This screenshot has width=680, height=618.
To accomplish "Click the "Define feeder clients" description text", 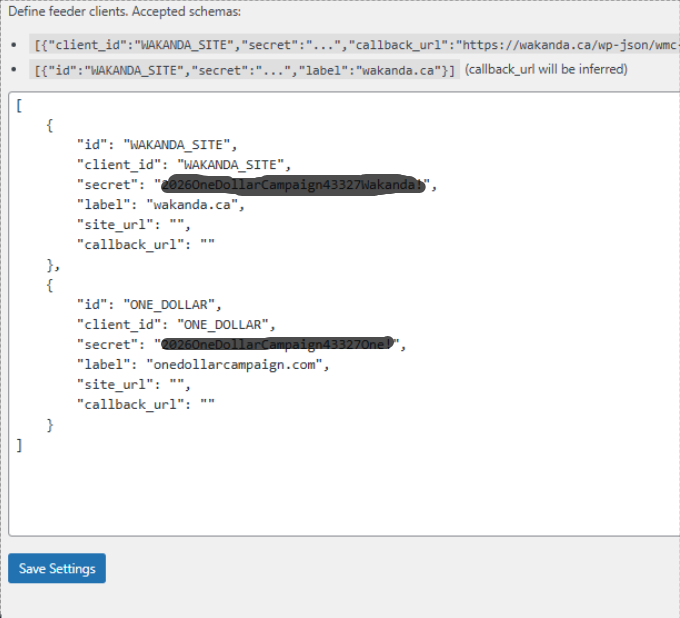I will pos(118,12).
